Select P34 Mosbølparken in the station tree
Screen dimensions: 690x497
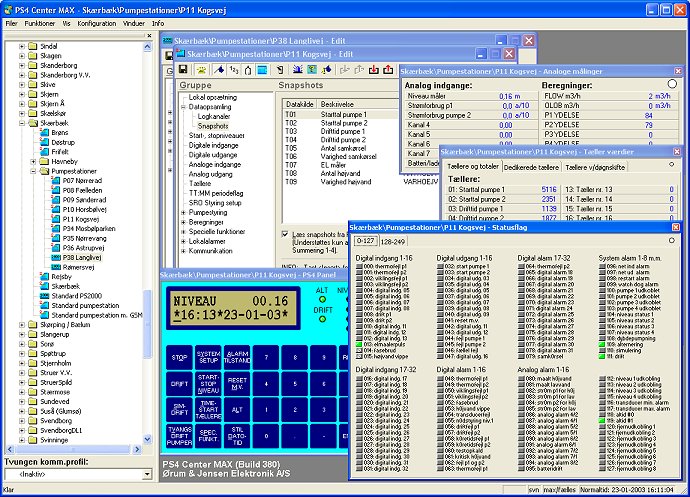tap(89, 228)
